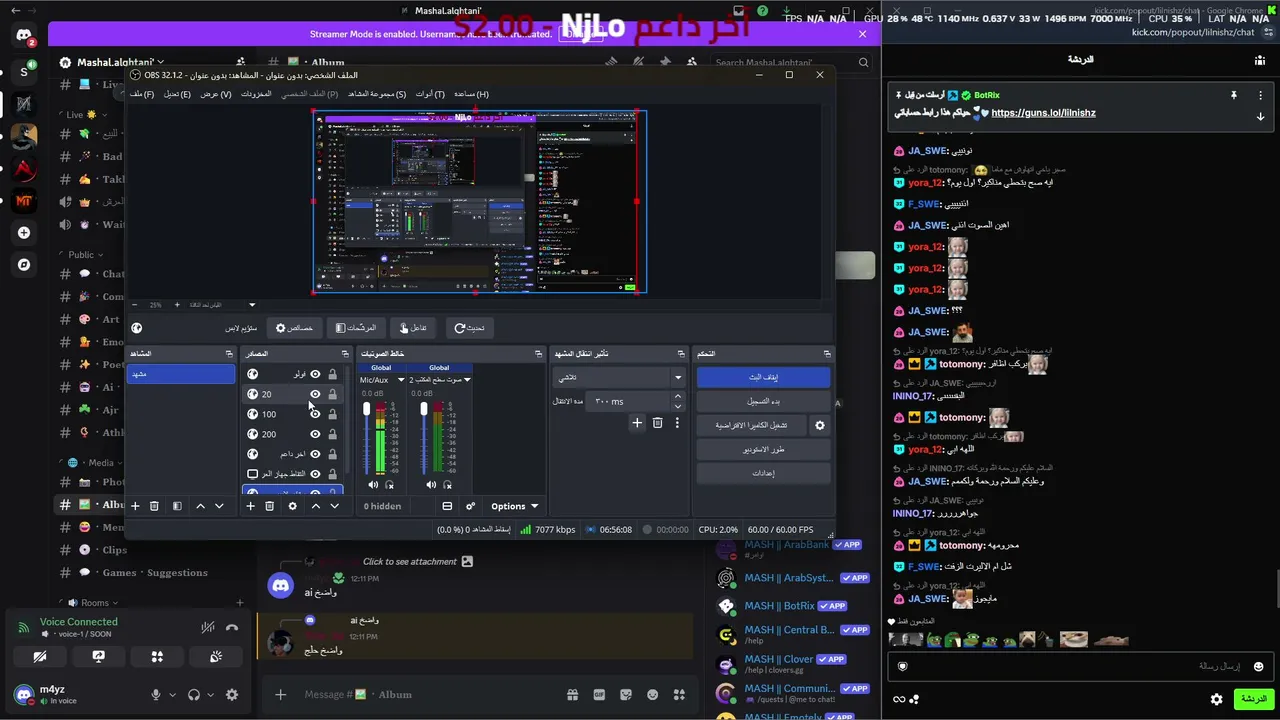The image size is (1280, 720).
Task: Add a new source in OBS sources panel
Action: 250,506
